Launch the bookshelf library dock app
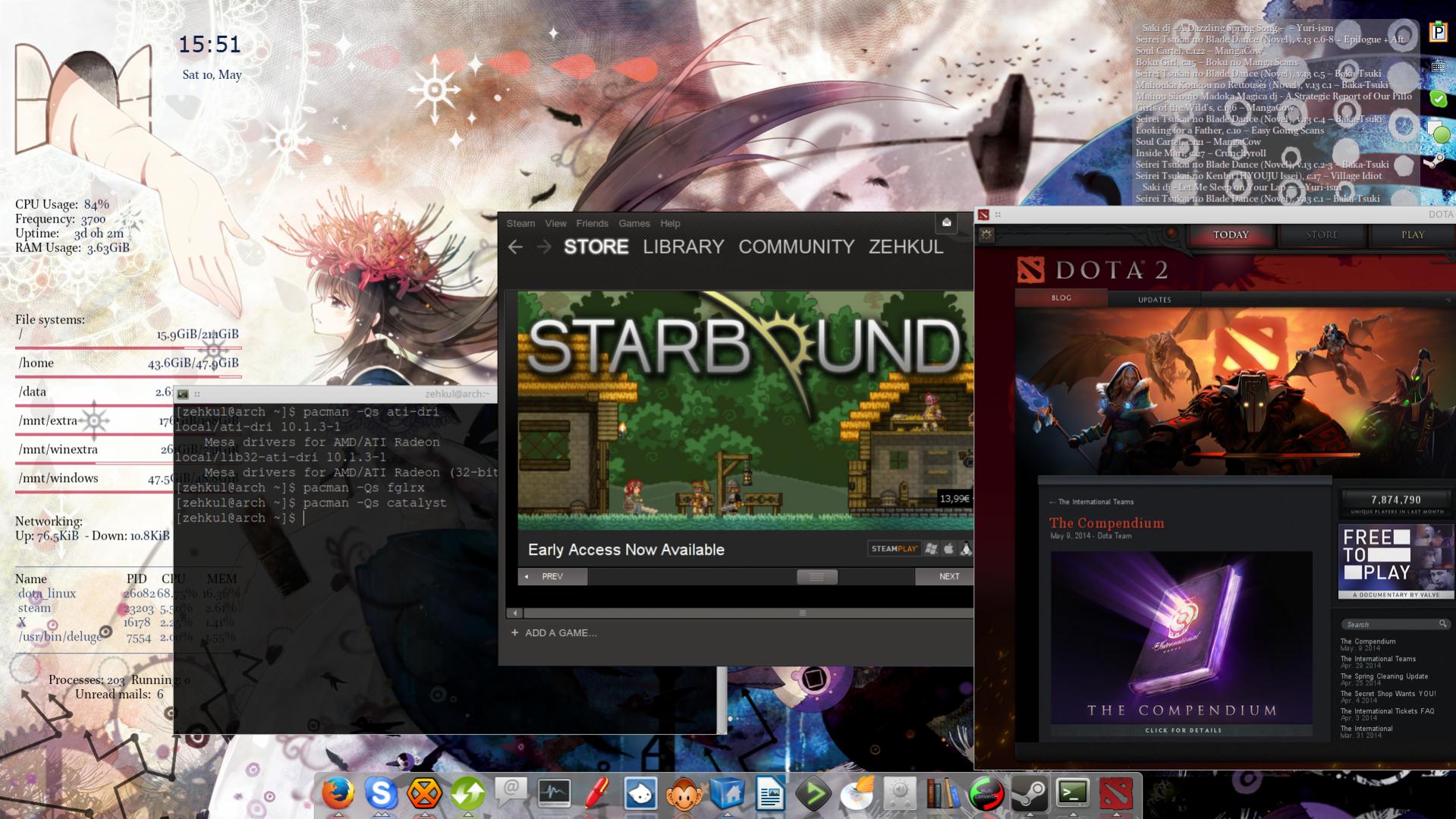Image resolution: width=1456 pixels, height=819 pixels. (943, 794)
